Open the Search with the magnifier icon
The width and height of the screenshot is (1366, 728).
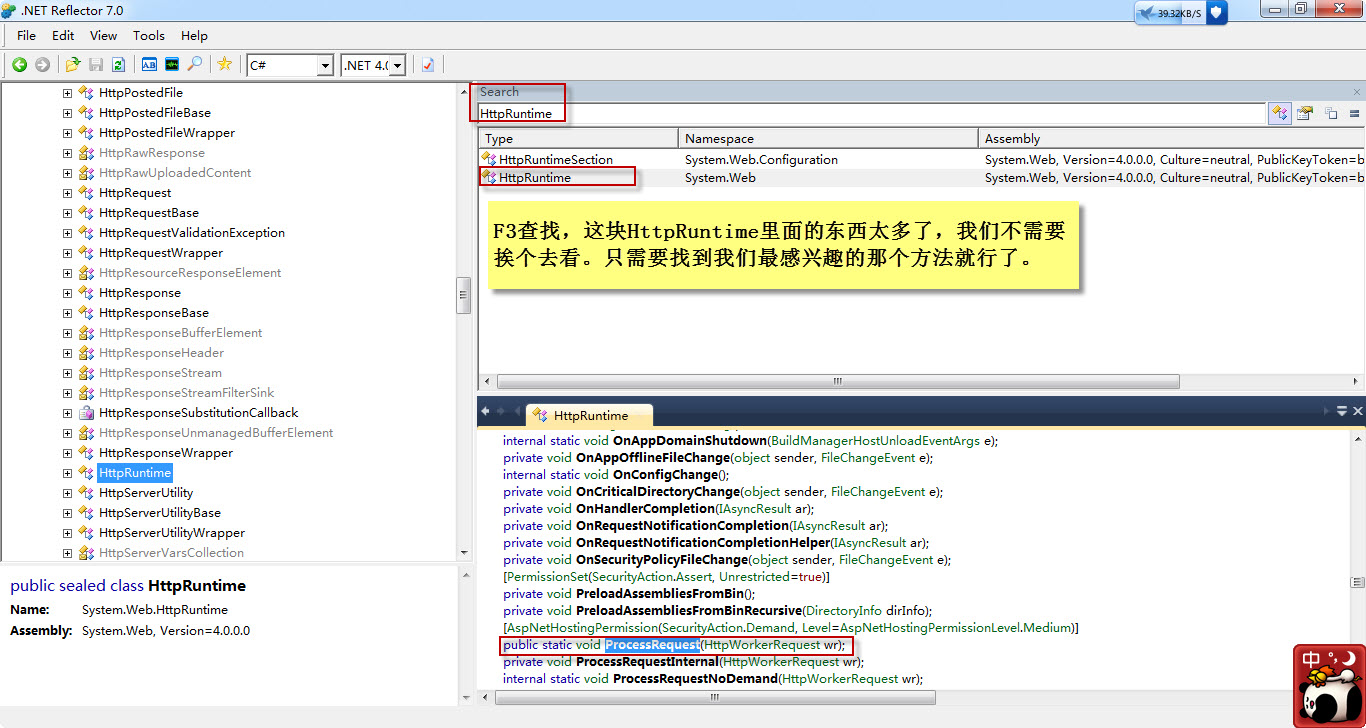[x=196, y=64]
